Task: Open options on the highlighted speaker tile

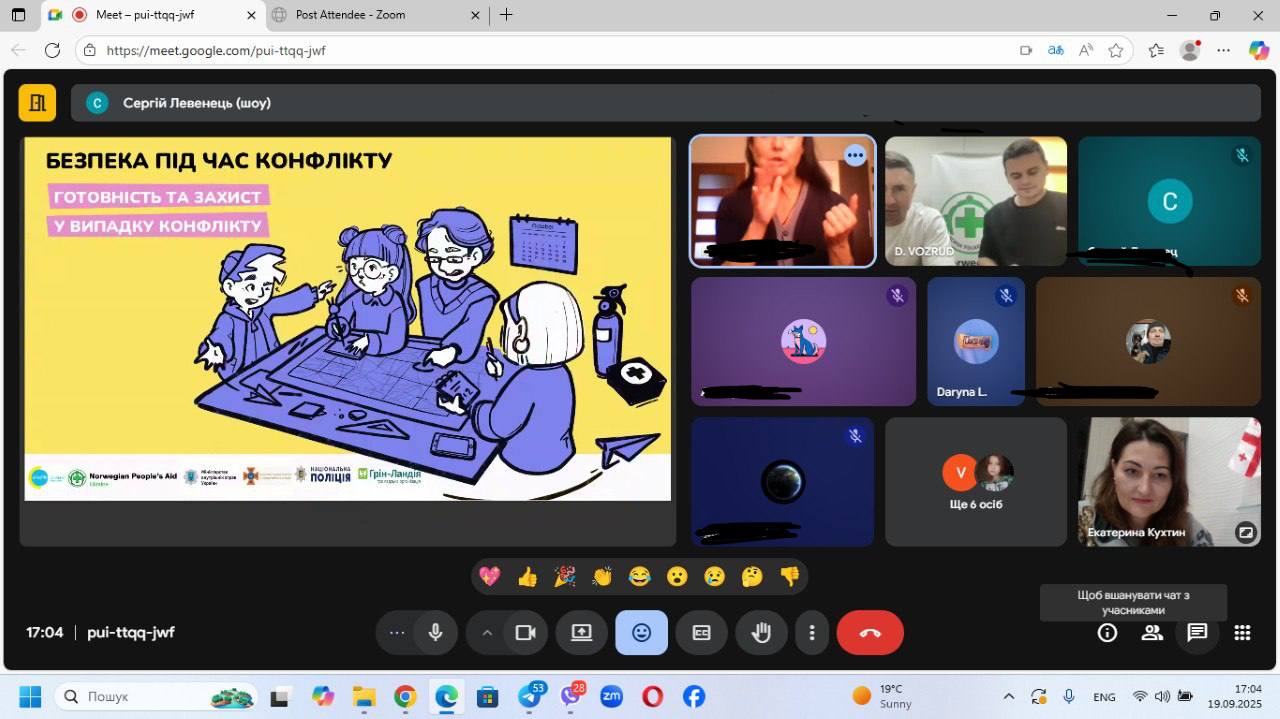Action: pyautogui.click(x=855, y=155)
